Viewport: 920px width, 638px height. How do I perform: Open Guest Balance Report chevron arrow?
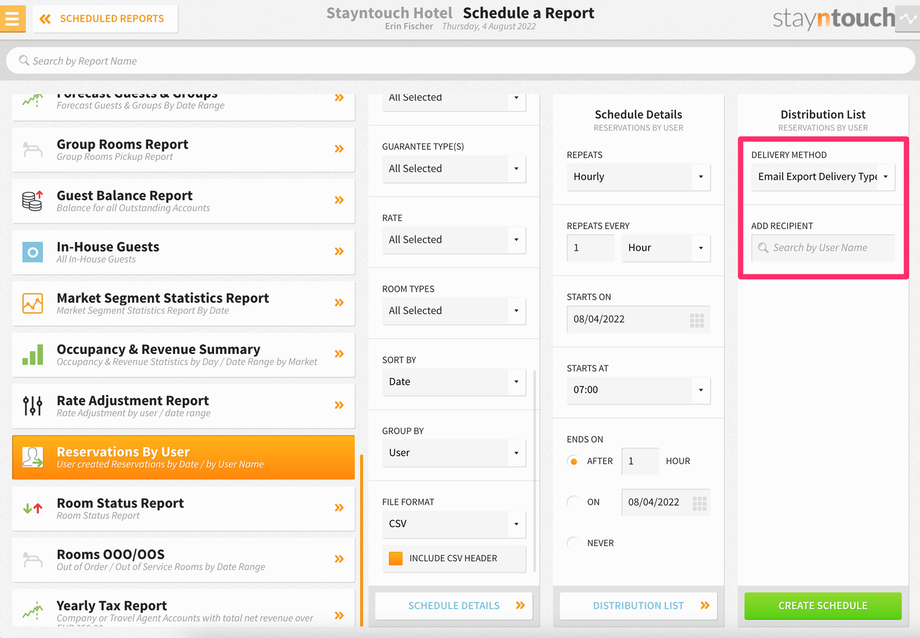tap(339, 200)
